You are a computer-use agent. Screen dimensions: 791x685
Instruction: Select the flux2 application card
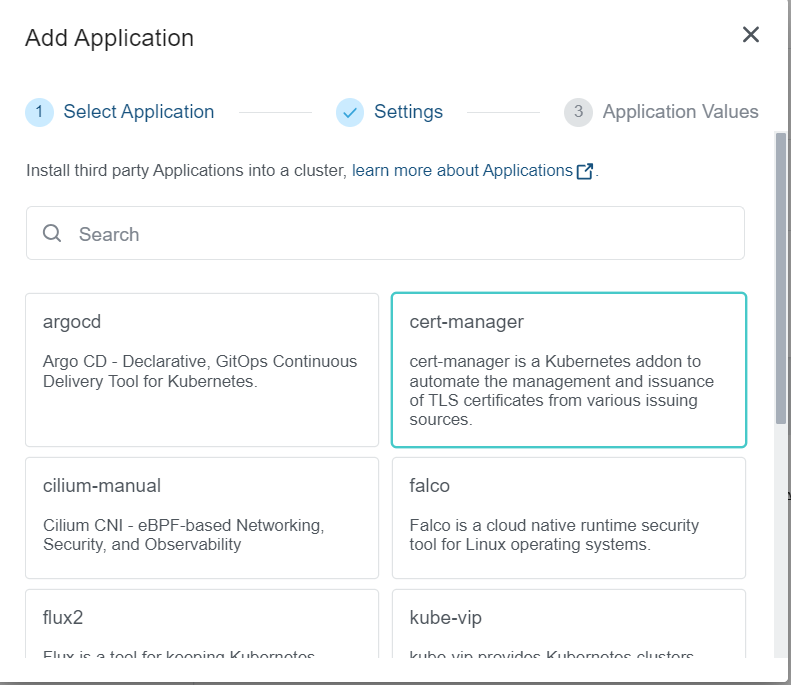(202, 623)
